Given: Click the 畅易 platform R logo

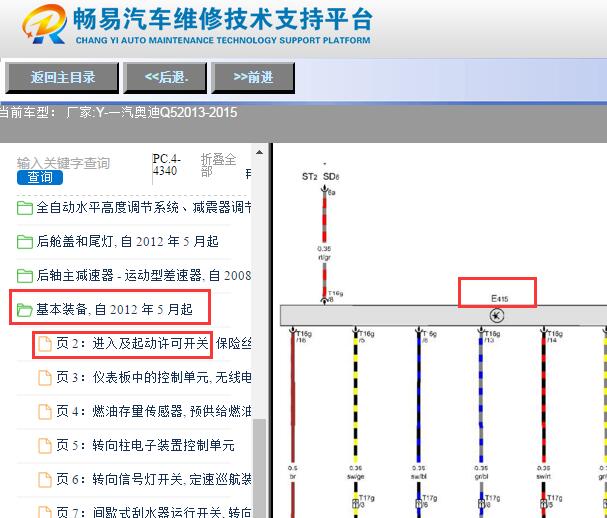Looking at the screenshot, I should click(x=44, y=24).
